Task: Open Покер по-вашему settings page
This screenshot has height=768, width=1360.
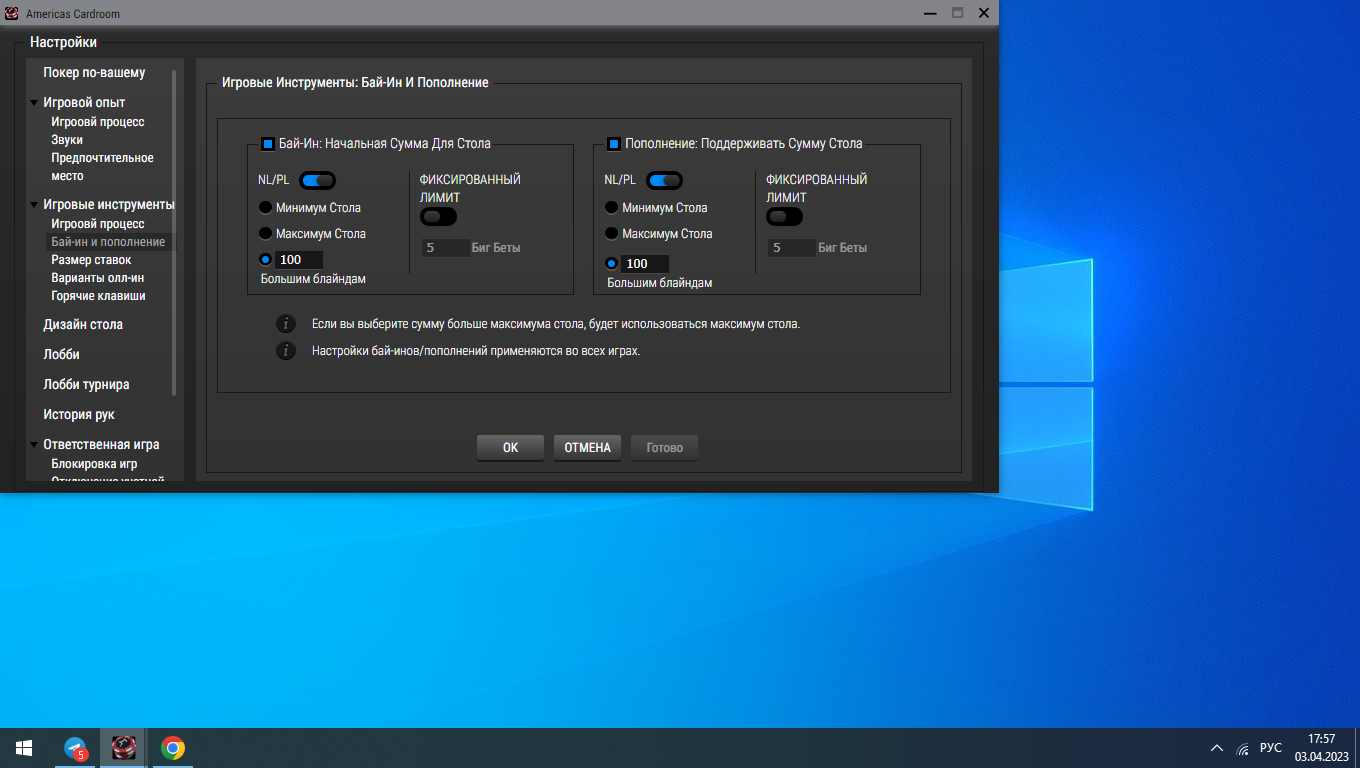Action: click(x=94, y=72)
